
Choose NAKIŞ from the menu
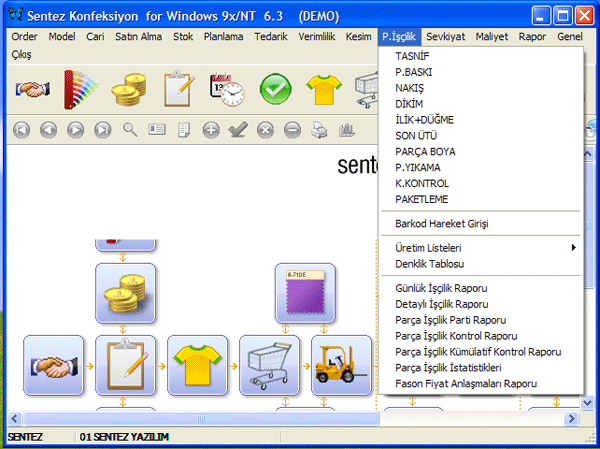click(482, 88)
